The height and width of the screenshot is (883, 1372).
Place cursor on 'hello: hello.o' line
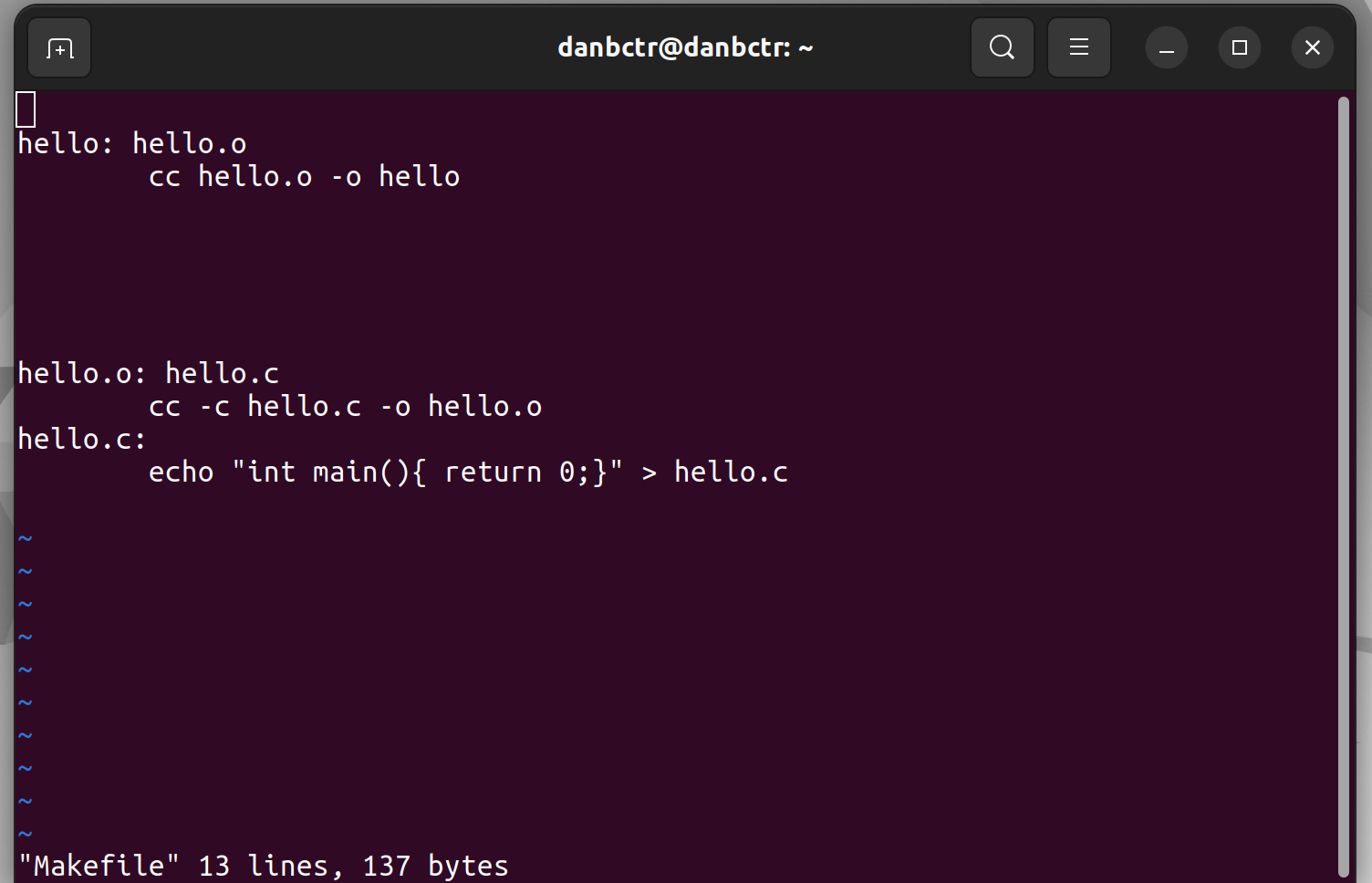[132, 142]
